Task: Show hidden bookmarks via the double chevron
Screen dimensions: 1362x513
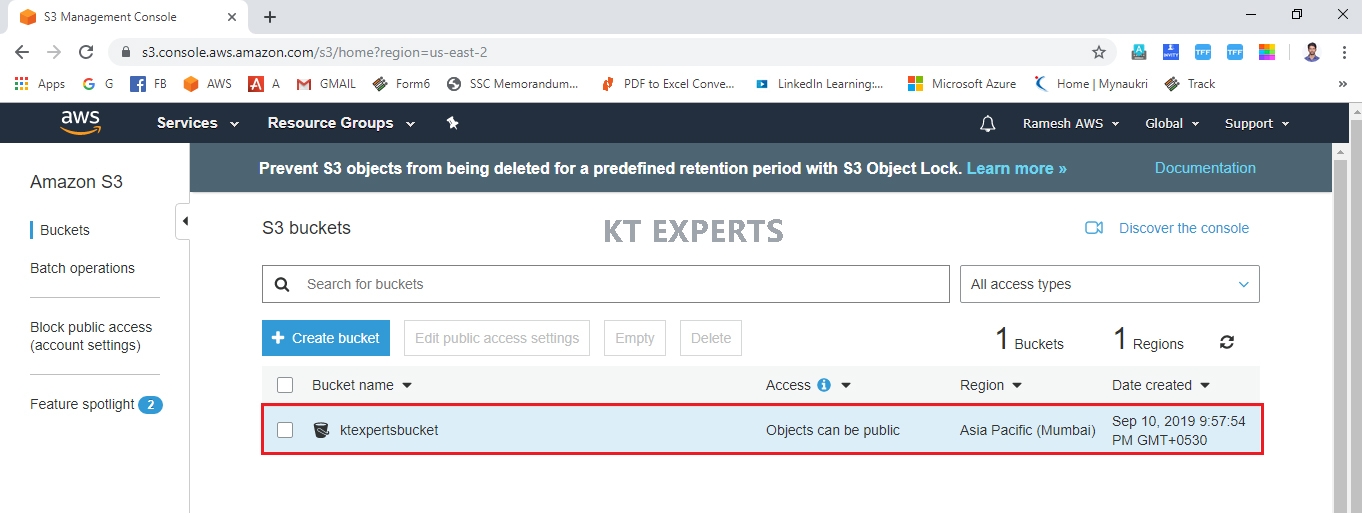Action: tap(1342, 84)
